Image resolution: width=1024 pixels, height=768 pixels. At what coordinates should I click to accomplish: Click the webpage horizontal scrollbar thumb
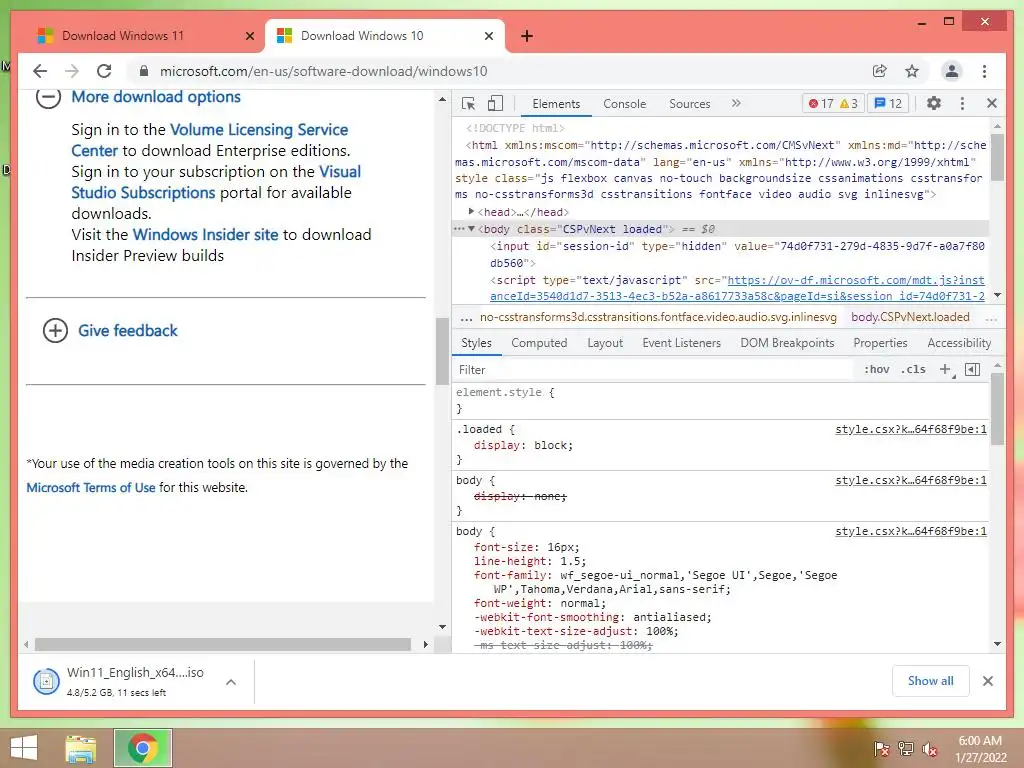pyautogui.click(x=223, y=645)
